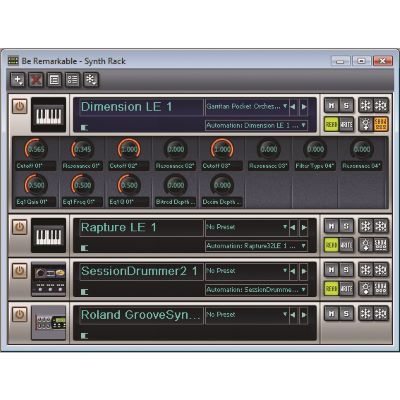Freeze the Roland GrooveSynth synth
Image resolution: width=400 pixels, height=400 pixels.
click(x=366, y=314)
